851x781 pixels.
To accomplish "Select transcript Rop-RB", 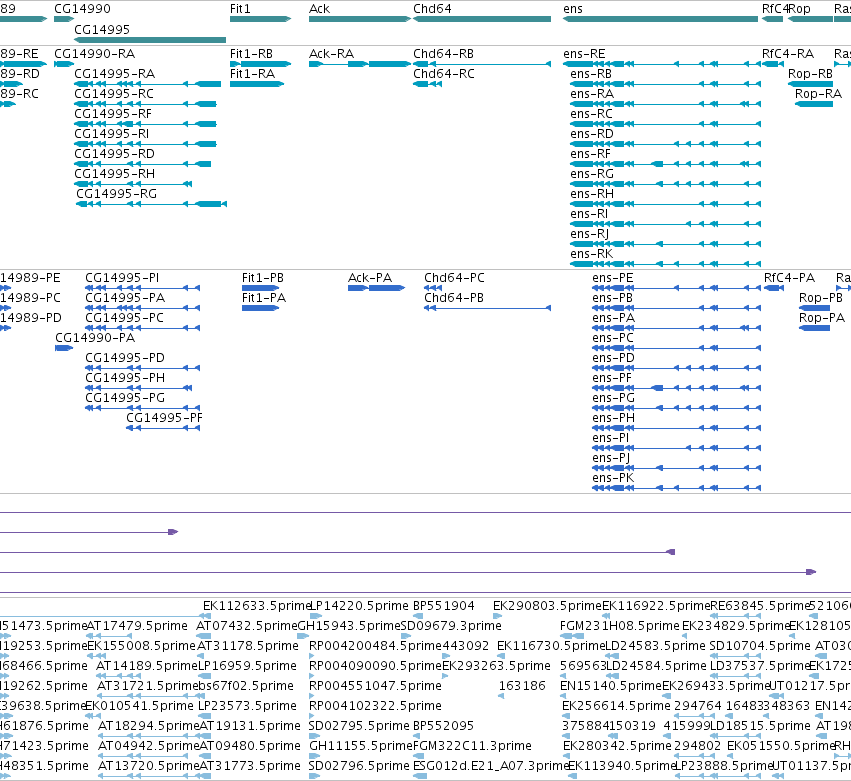I will [810, 74].
